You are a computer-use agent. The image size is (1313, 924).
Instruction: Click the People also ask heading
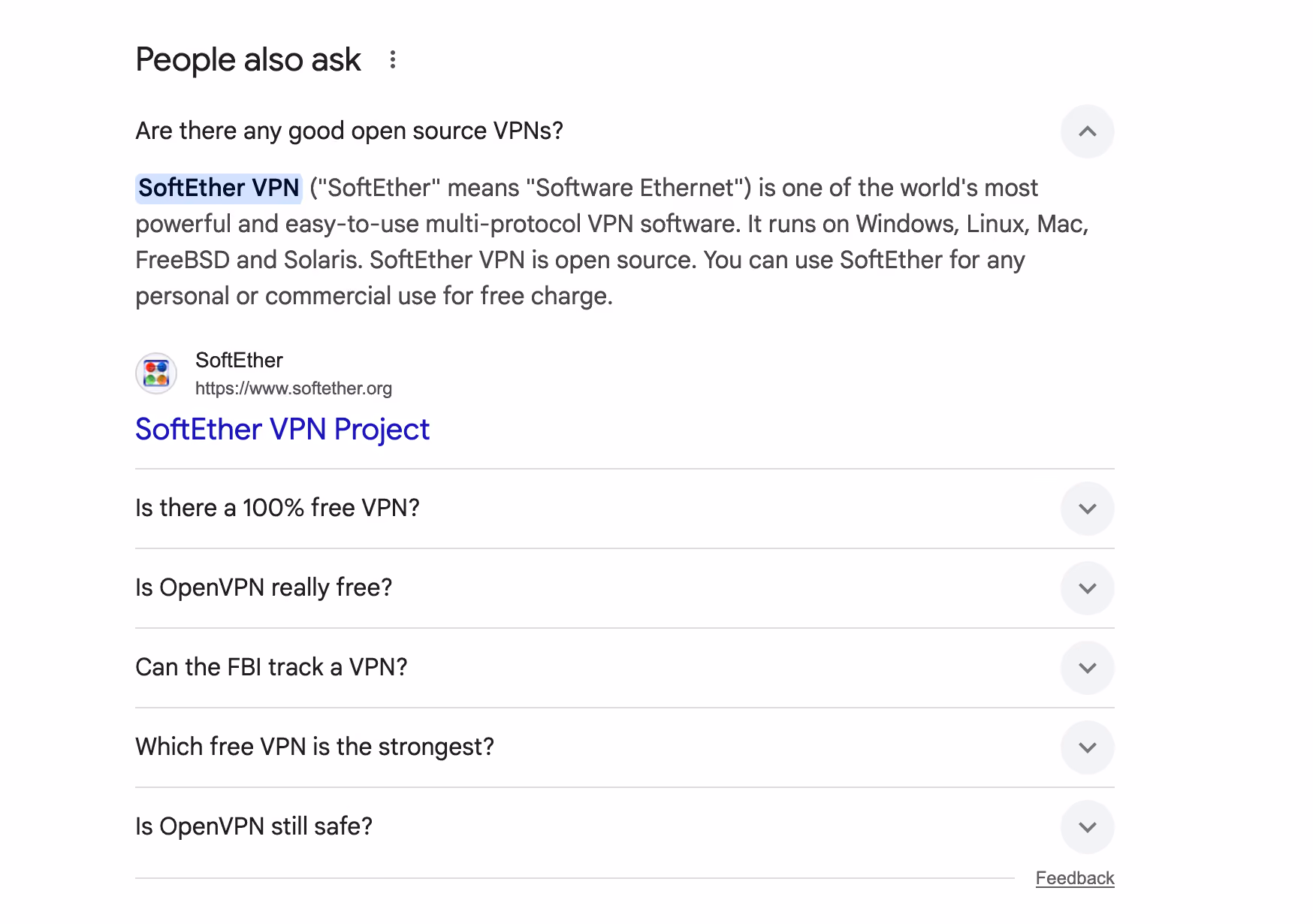point(248,60)
